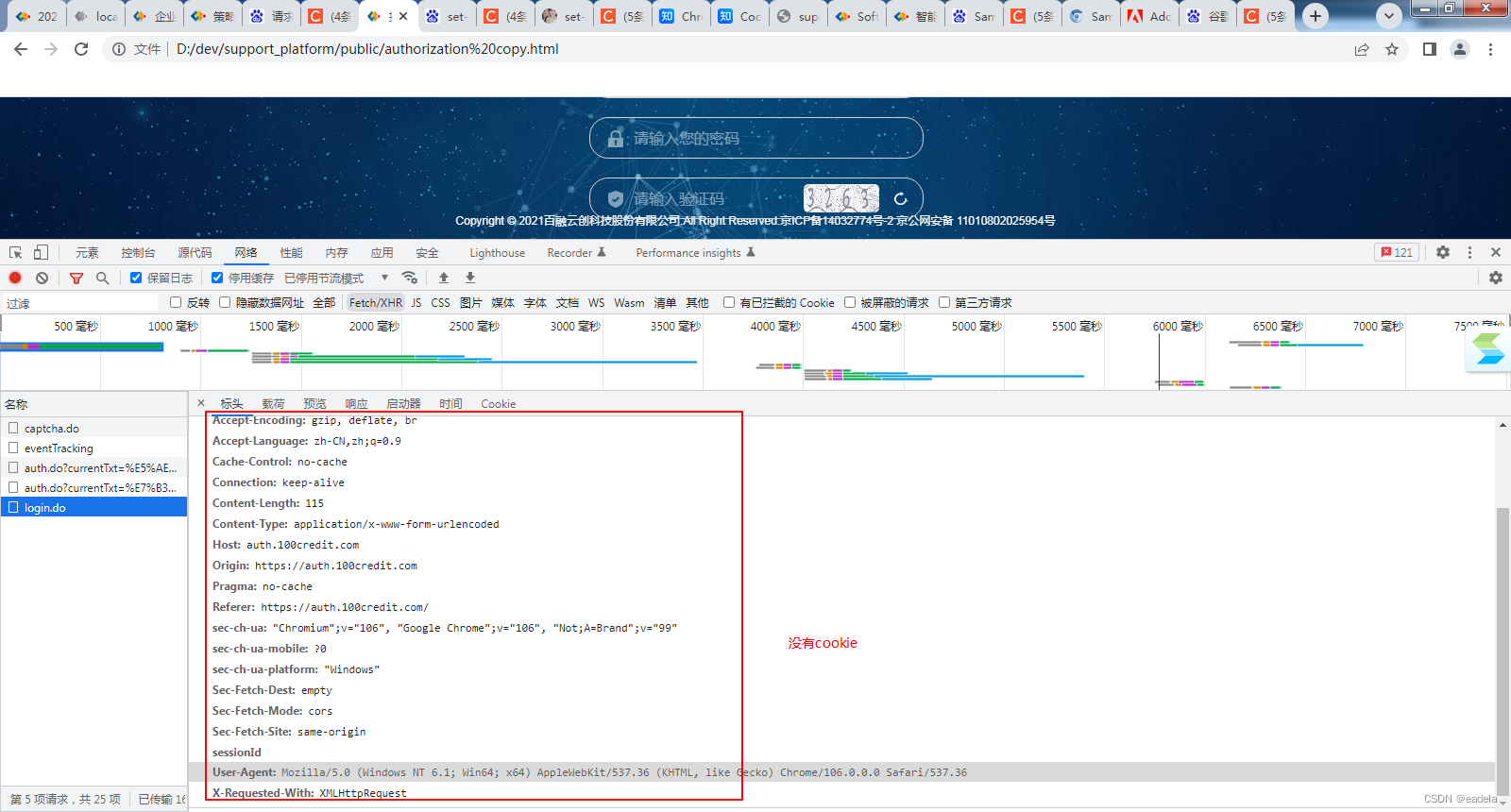Enable 隐藏数据网址 checkbox
The height and width of the screenshot is (812, 1511).
225,302
